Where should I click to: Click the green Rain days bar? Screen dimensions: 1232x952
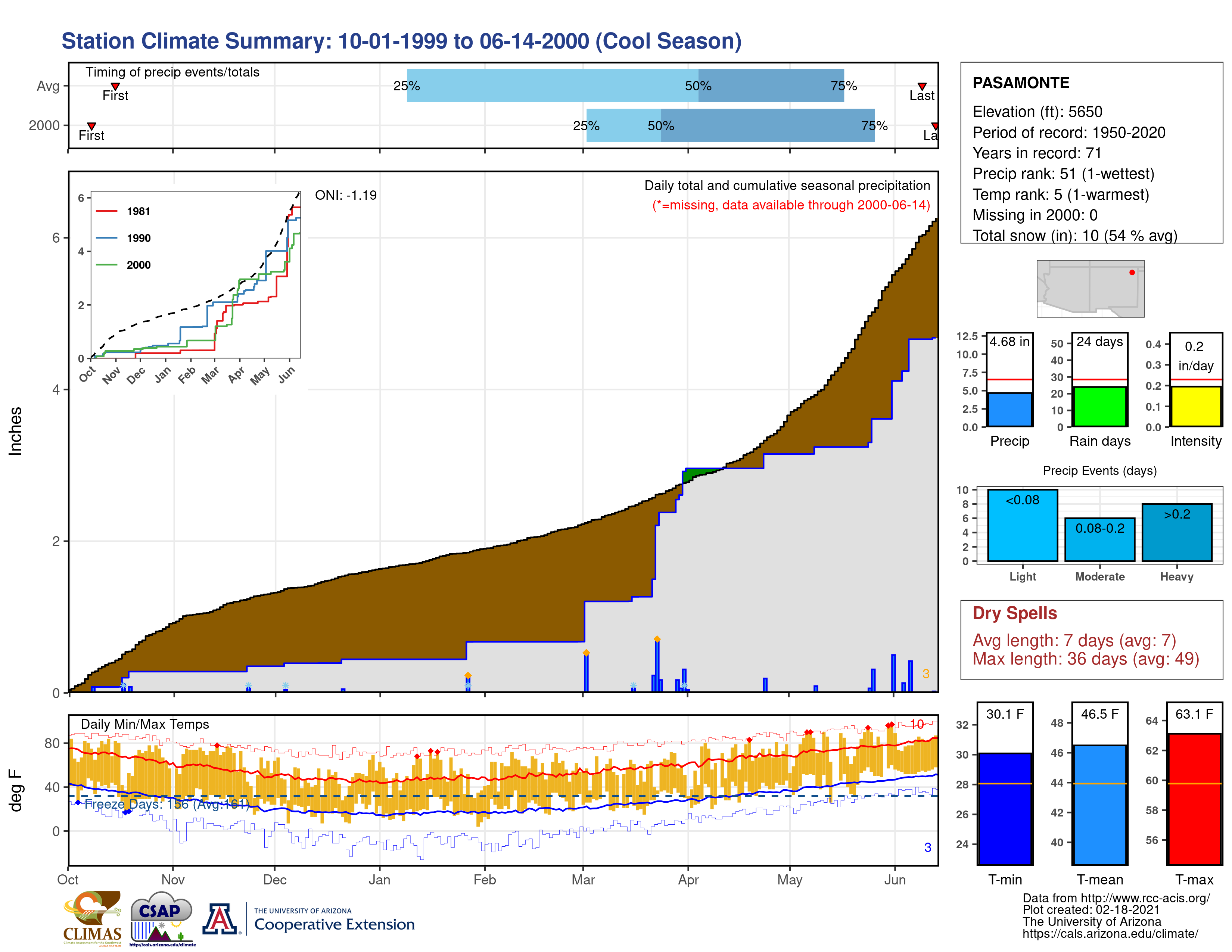[x=1099, y=406]
